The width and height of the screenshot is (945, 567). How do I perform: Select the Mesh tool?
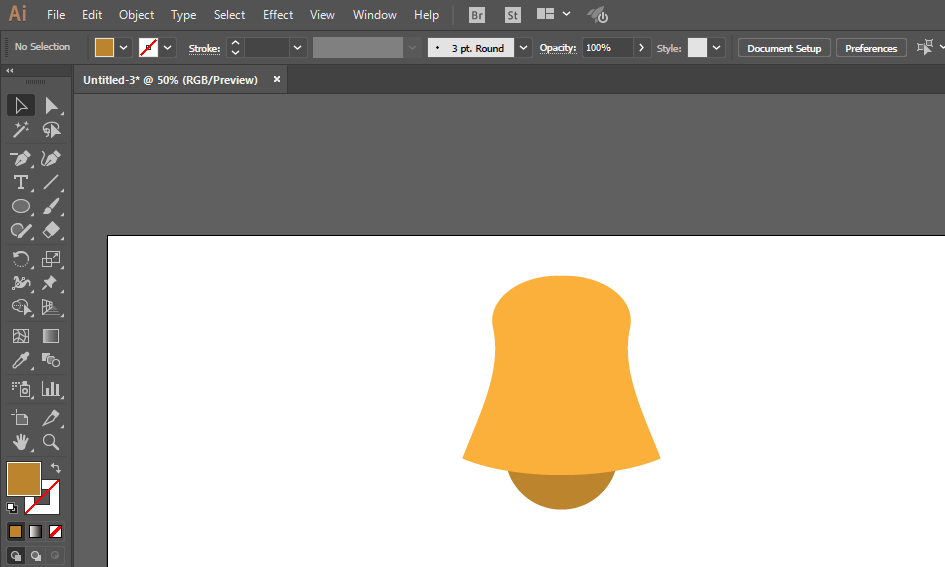click(20, 336)
